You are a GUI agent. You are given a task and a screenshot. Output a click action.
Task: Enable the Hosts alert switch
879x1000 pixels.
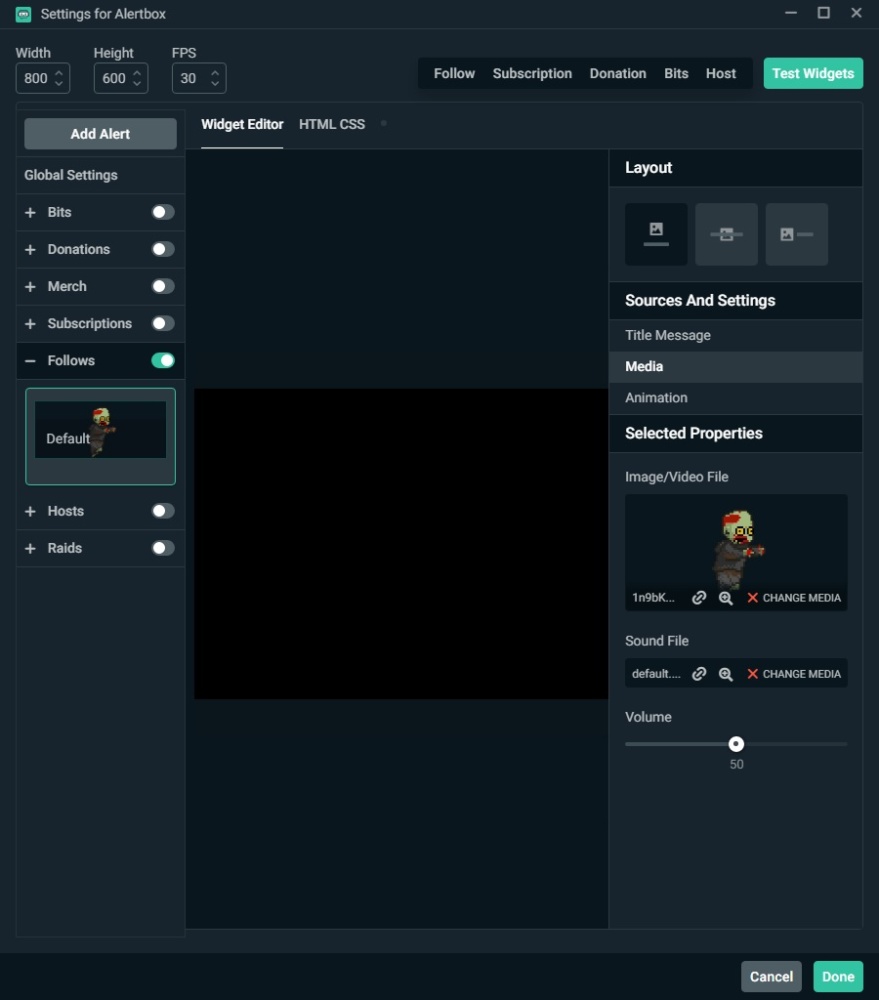click(163, 511)
